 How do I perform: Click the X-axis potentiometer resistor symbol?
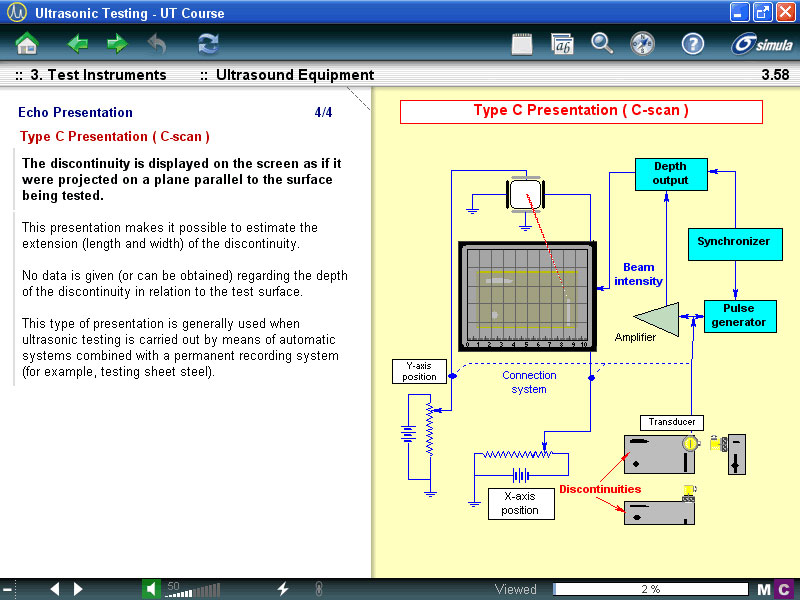(517, 454)
